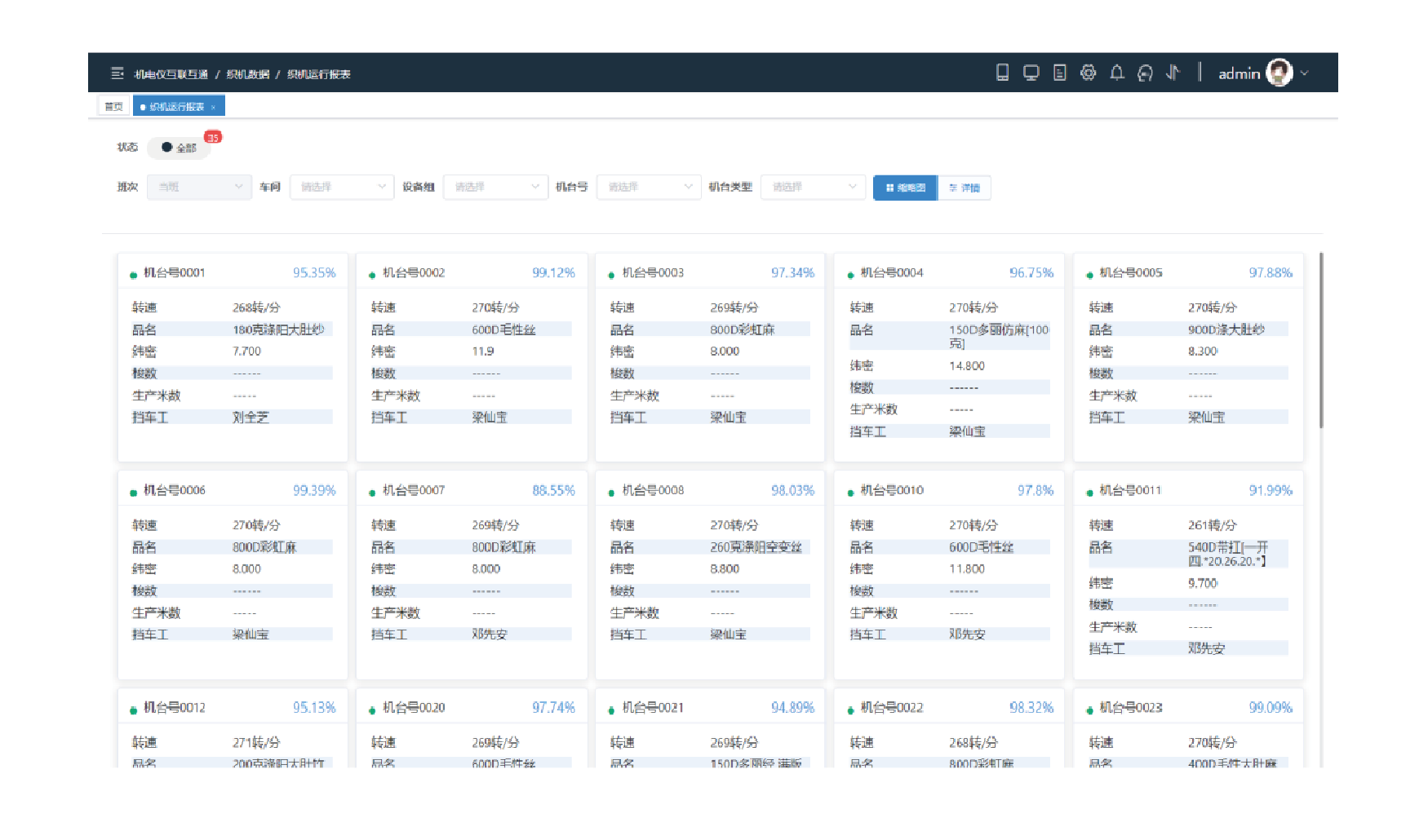Open the 机台号0007 card title
Screen dimensions: 1428x840
click(414, 490)
